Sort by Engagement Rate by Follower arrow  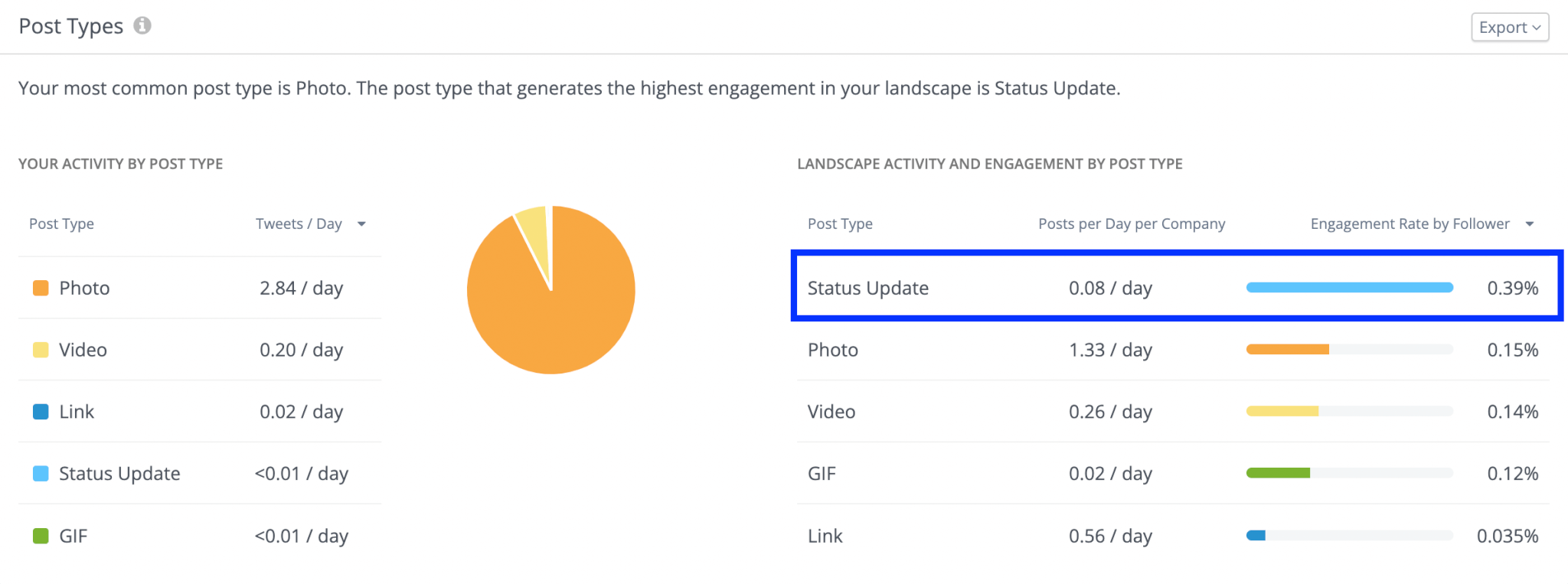point(1529,224)
